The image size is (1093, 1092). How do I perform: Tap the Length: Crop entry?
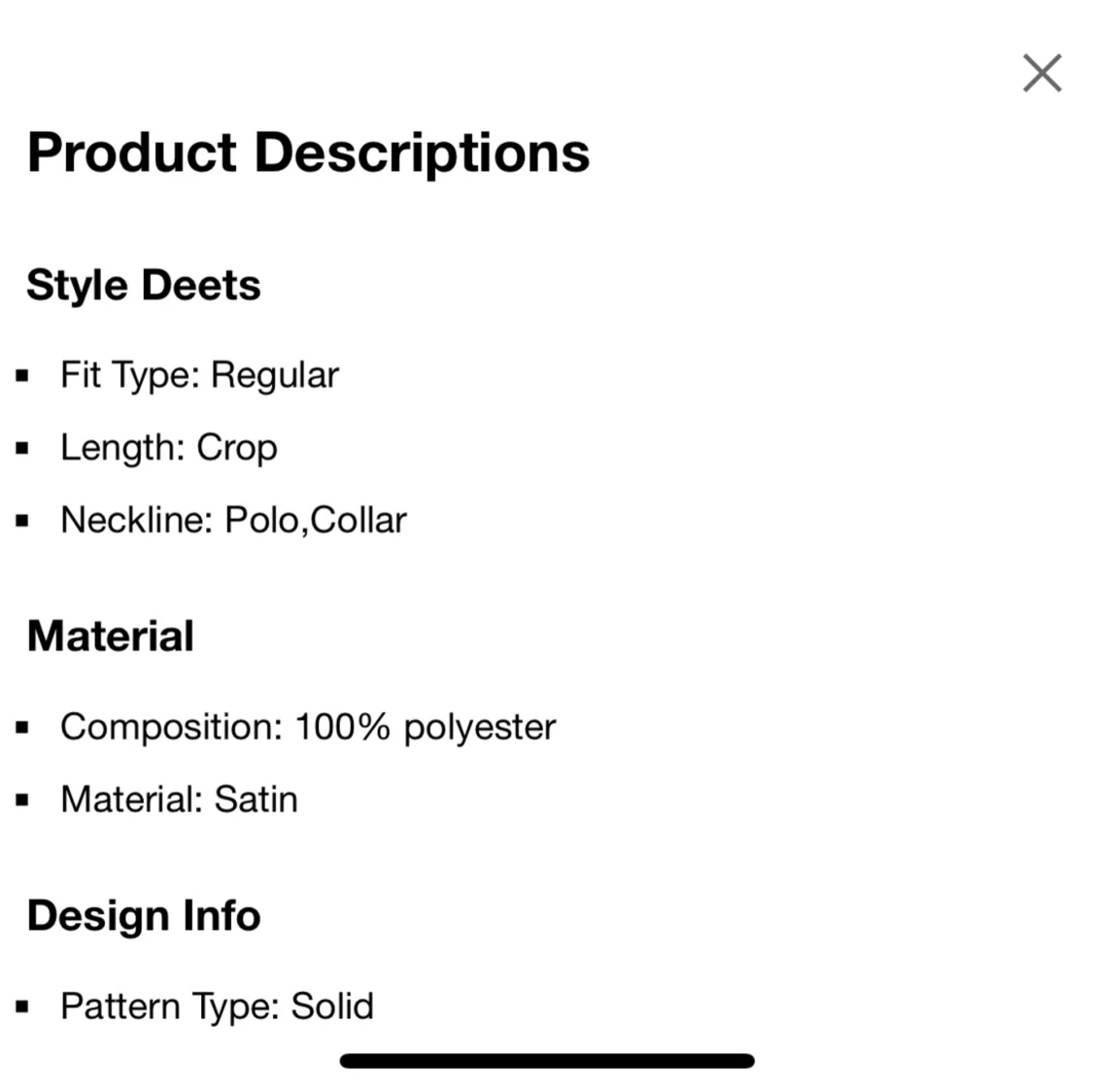click(x=169, y=448)
